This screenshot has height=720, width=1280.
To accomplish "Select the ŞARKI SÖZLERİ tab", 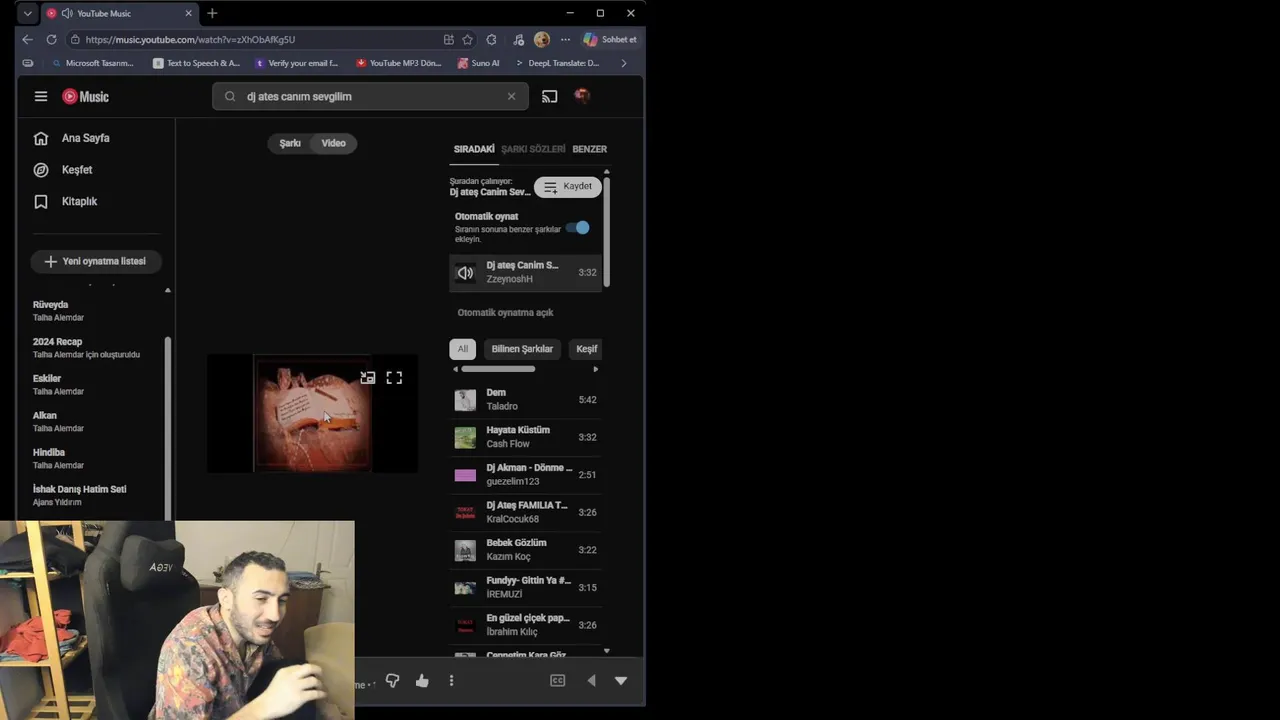I will 533,149.
